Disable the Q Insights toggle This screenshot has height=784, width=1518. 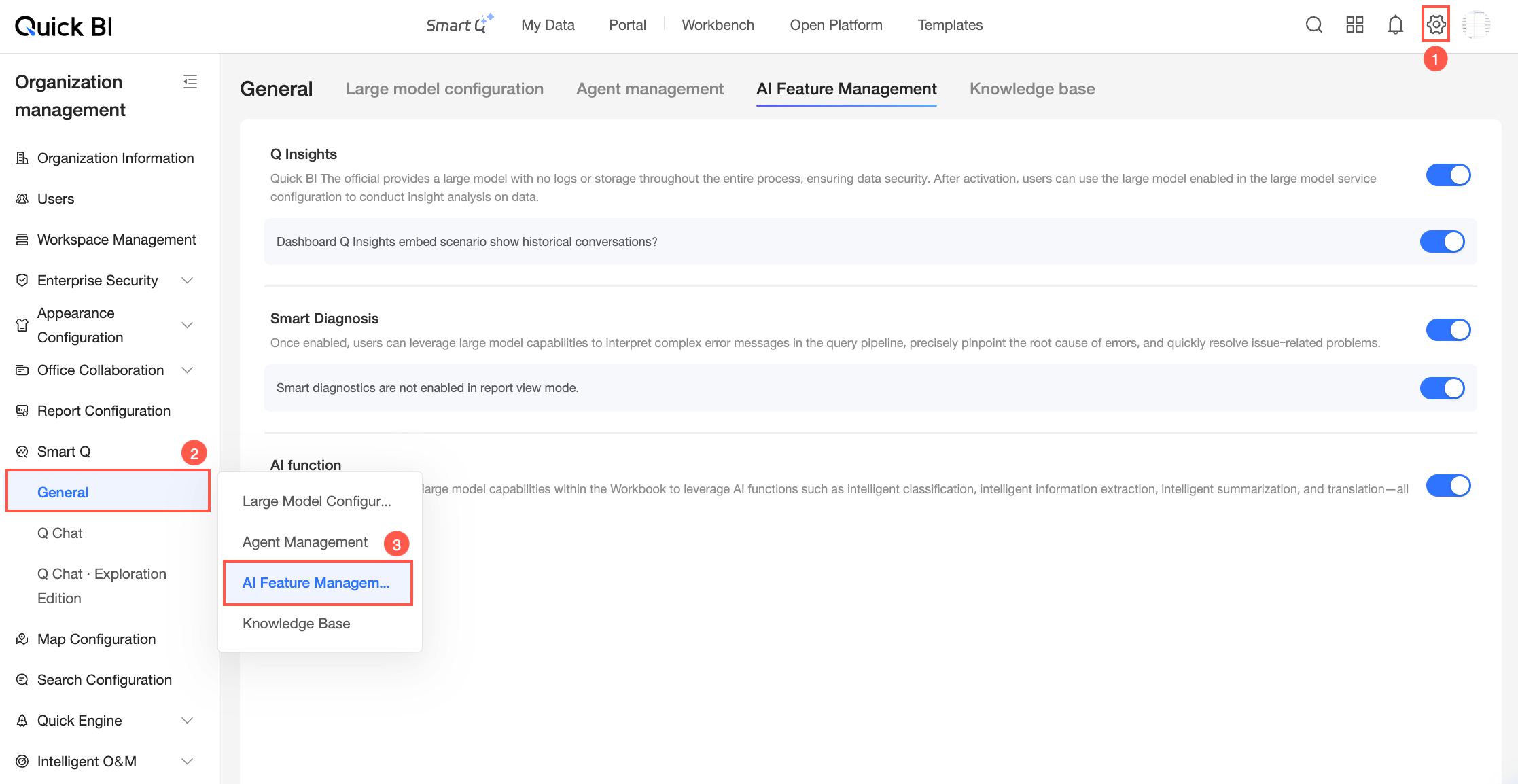[1448, 175]
